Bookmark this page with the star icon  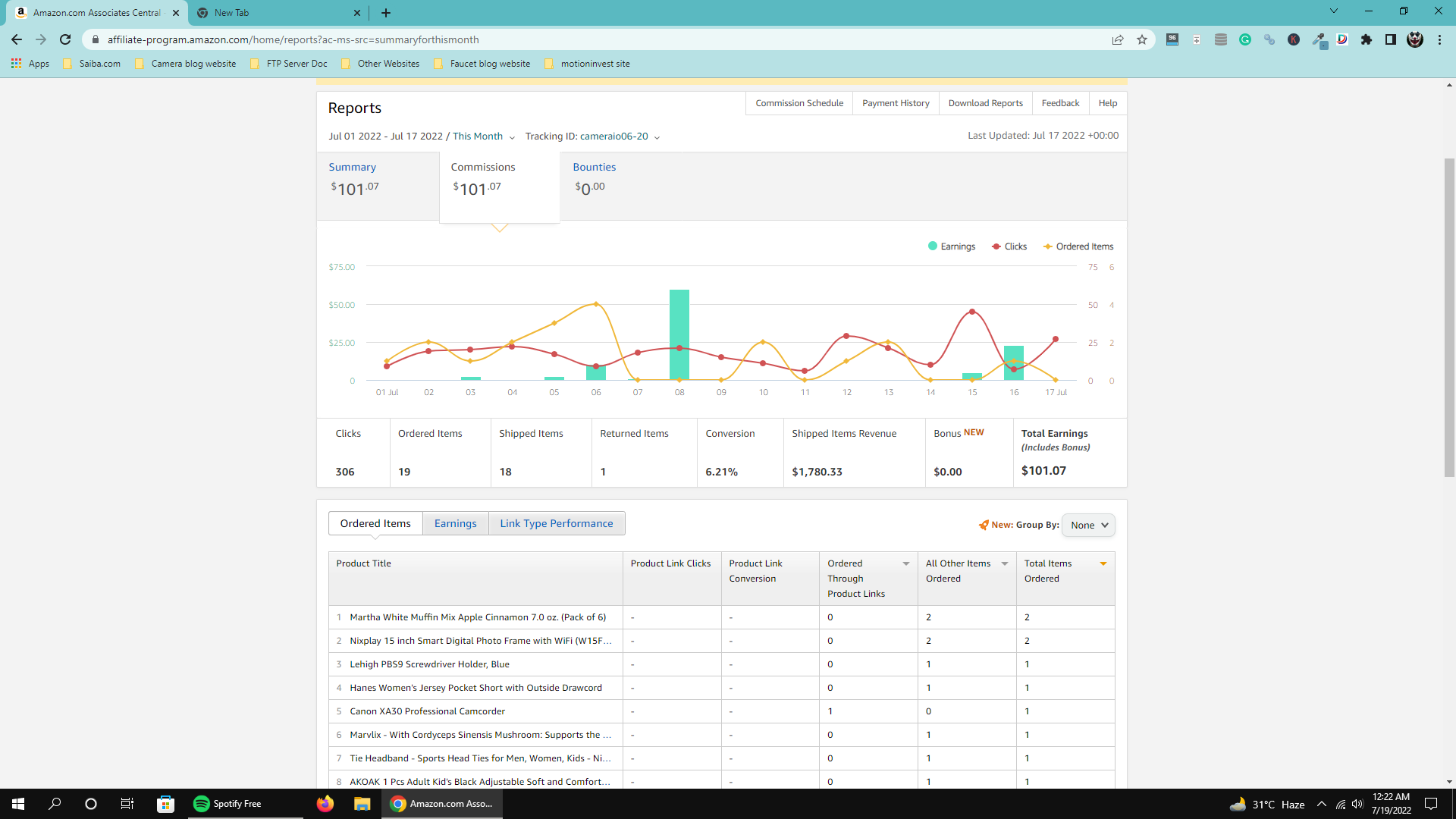(1142, 39)
